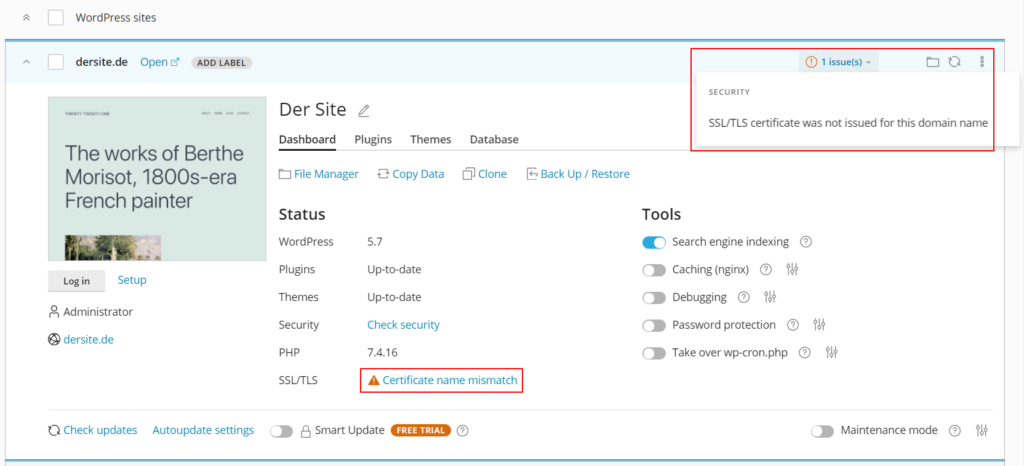Click the Up-to-date status in the Themes row
The width and height of the screenshot is (1024, 466).
[394, 297]
